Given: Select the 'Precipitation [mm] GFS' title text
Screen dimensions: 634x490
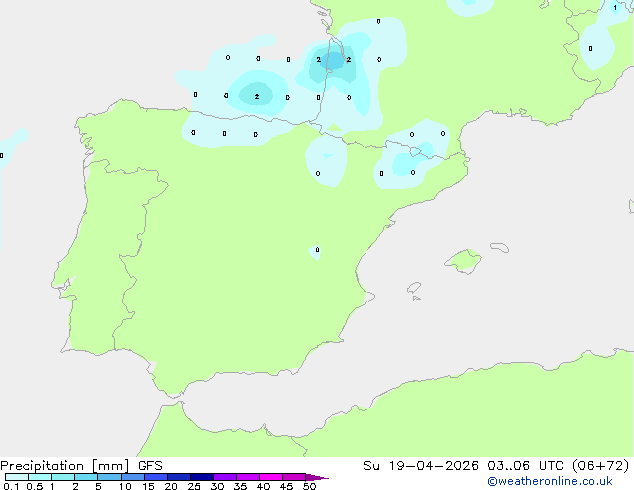Looking at the screenshot, I should coord(81,466).
